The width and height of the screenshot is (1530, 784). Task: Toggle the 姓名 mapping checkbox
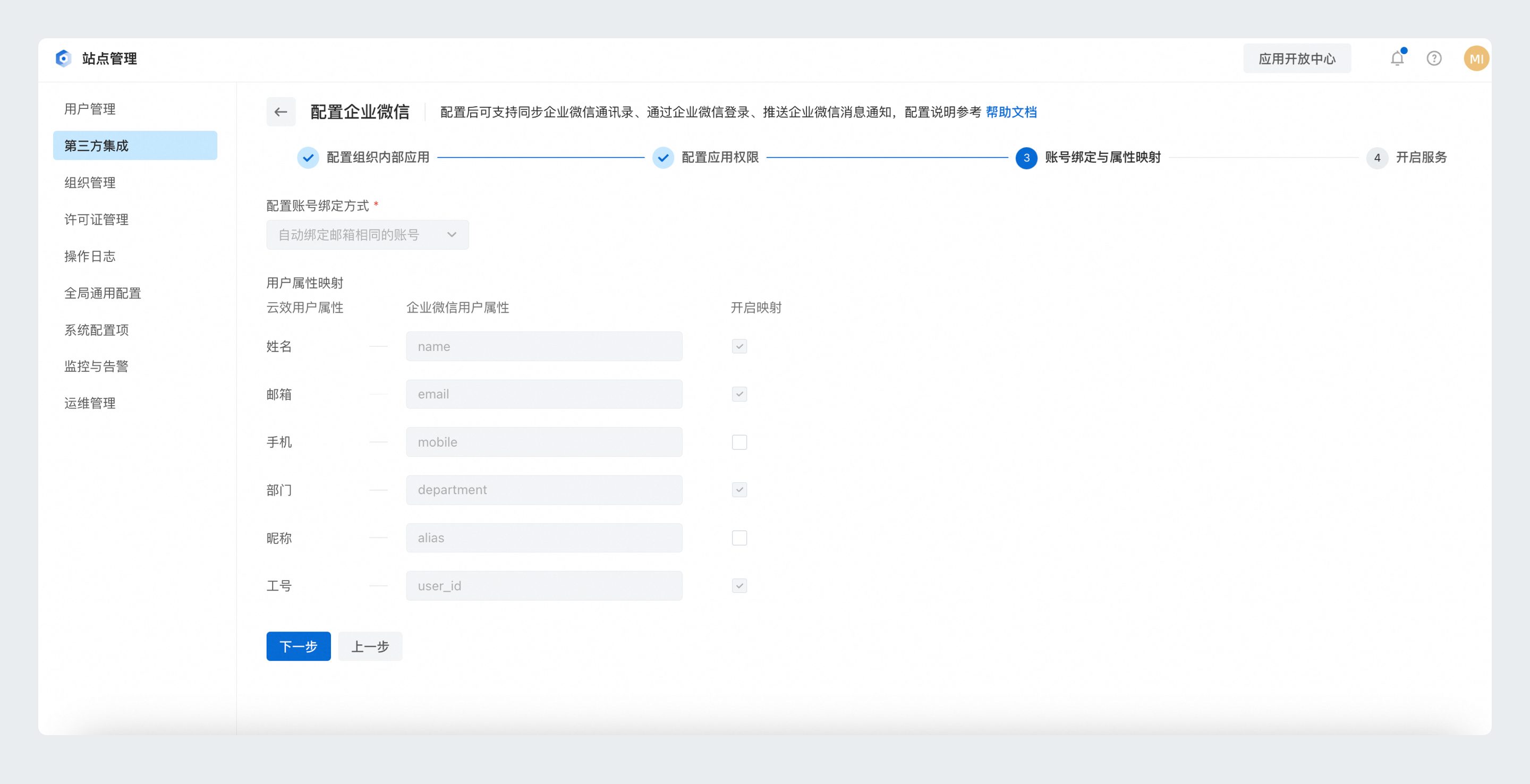pyautogui.click(x=739, y=346)
